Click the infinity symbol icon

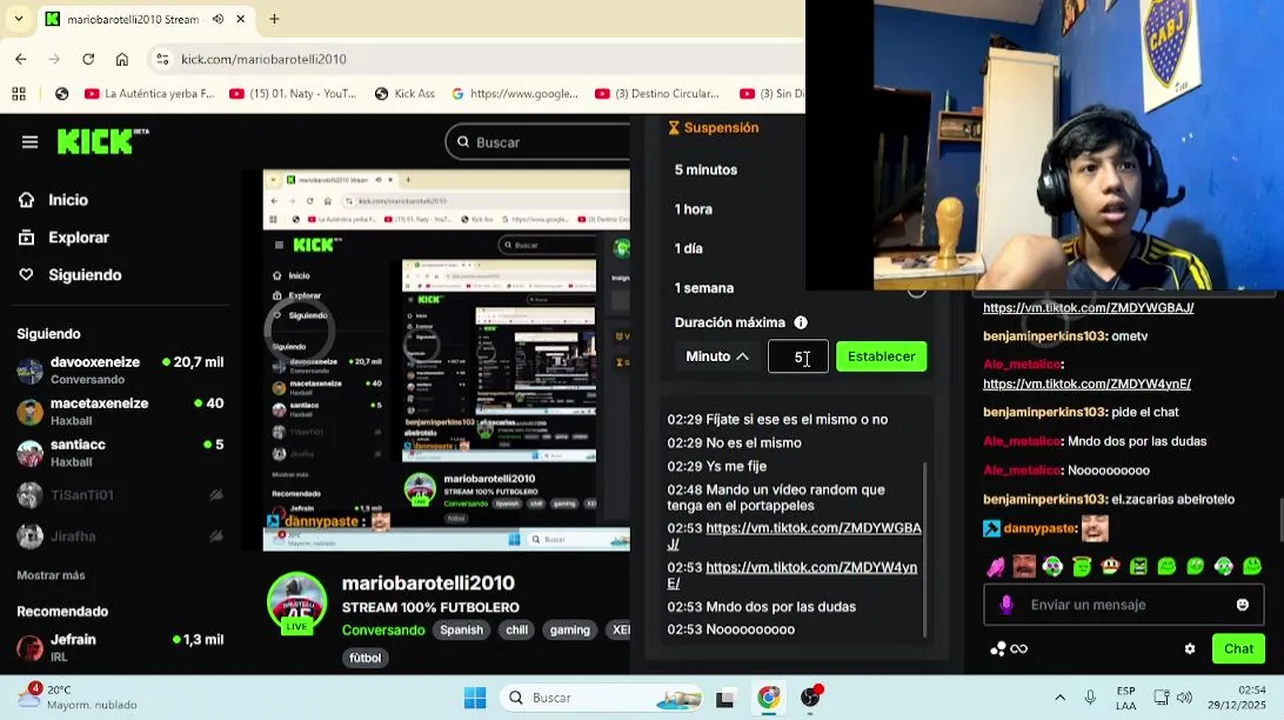(1019, 649)
